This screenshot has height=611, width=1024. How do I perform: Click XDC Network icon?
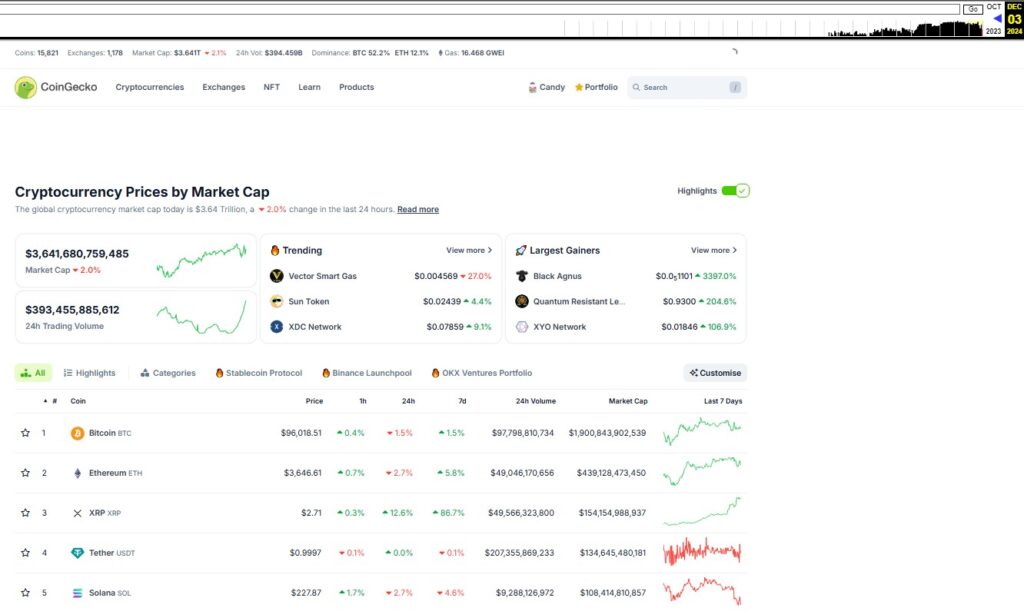277,326
